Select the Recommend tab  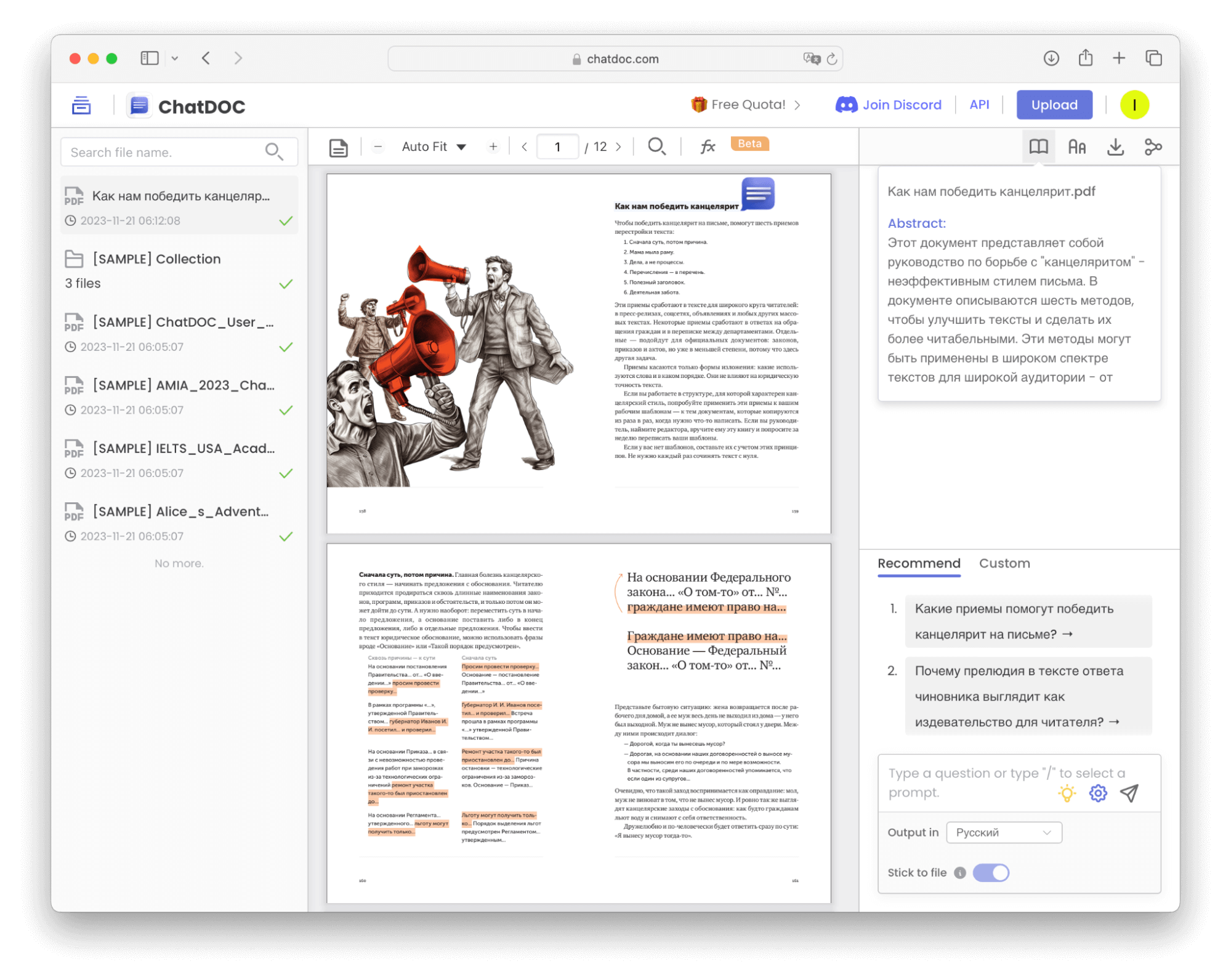point(919,563)
